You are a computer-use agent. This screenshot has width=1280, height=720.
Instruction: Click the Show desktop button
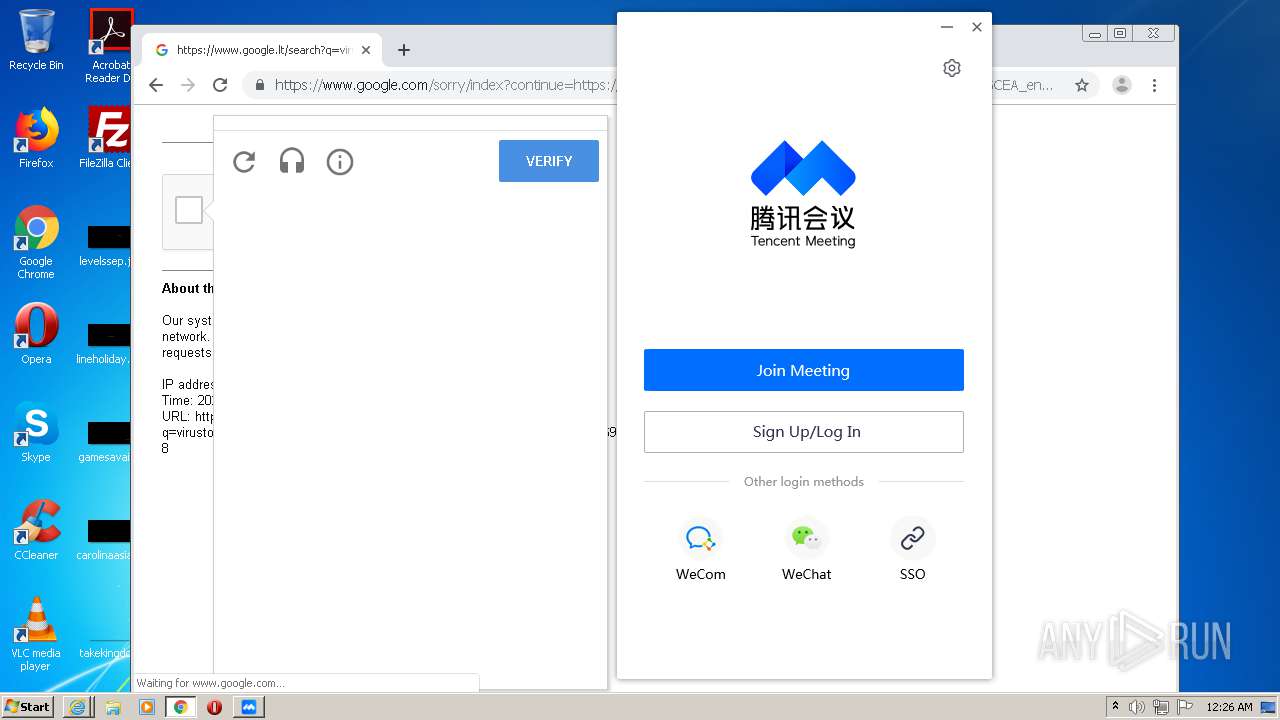1269,707
